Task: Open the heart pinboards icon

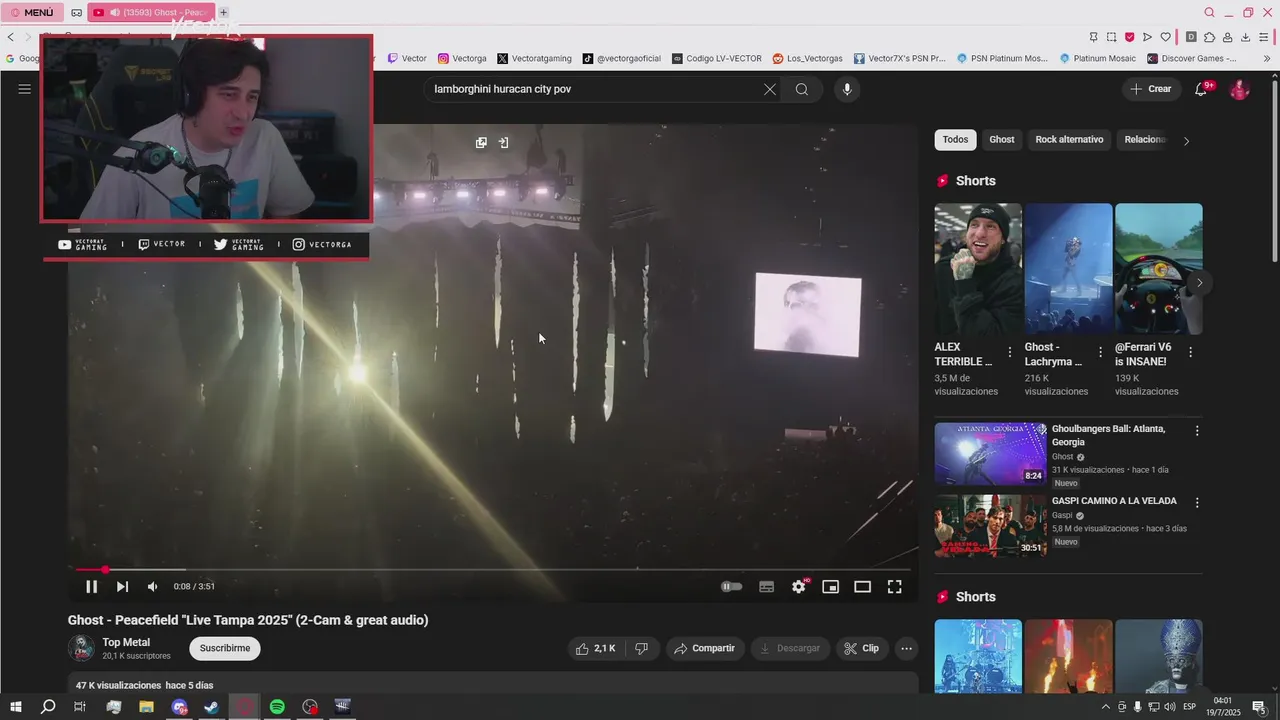Action: point(1165,37)
